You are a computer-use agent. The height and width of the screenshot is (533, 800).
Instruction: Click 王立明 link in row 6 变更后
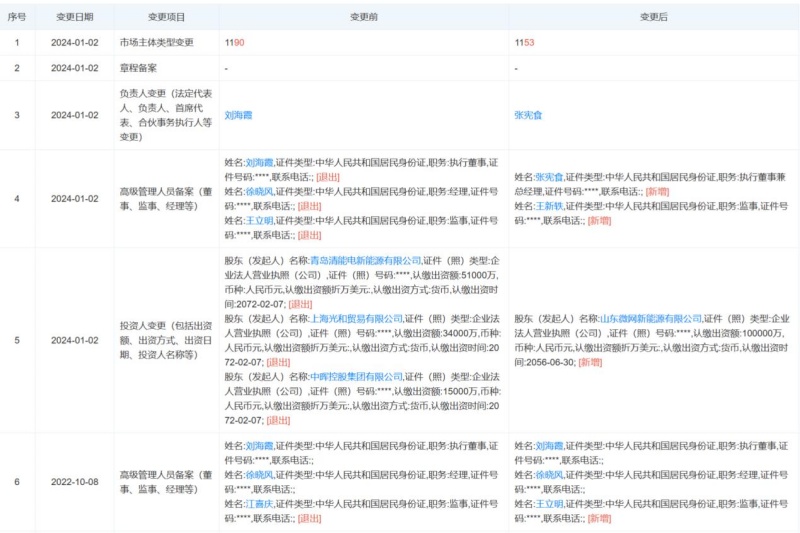549,504
